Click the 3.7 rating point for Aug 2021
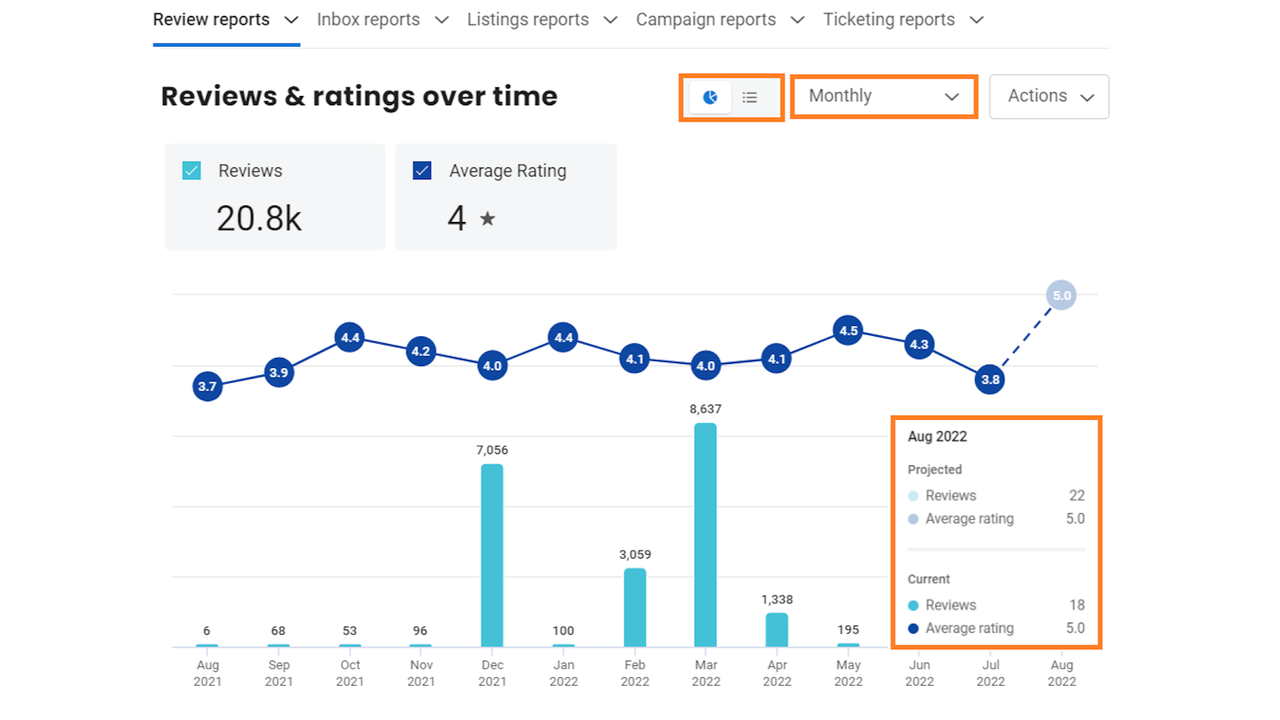This screenshot has height=720, width=1280. (207, 386)
